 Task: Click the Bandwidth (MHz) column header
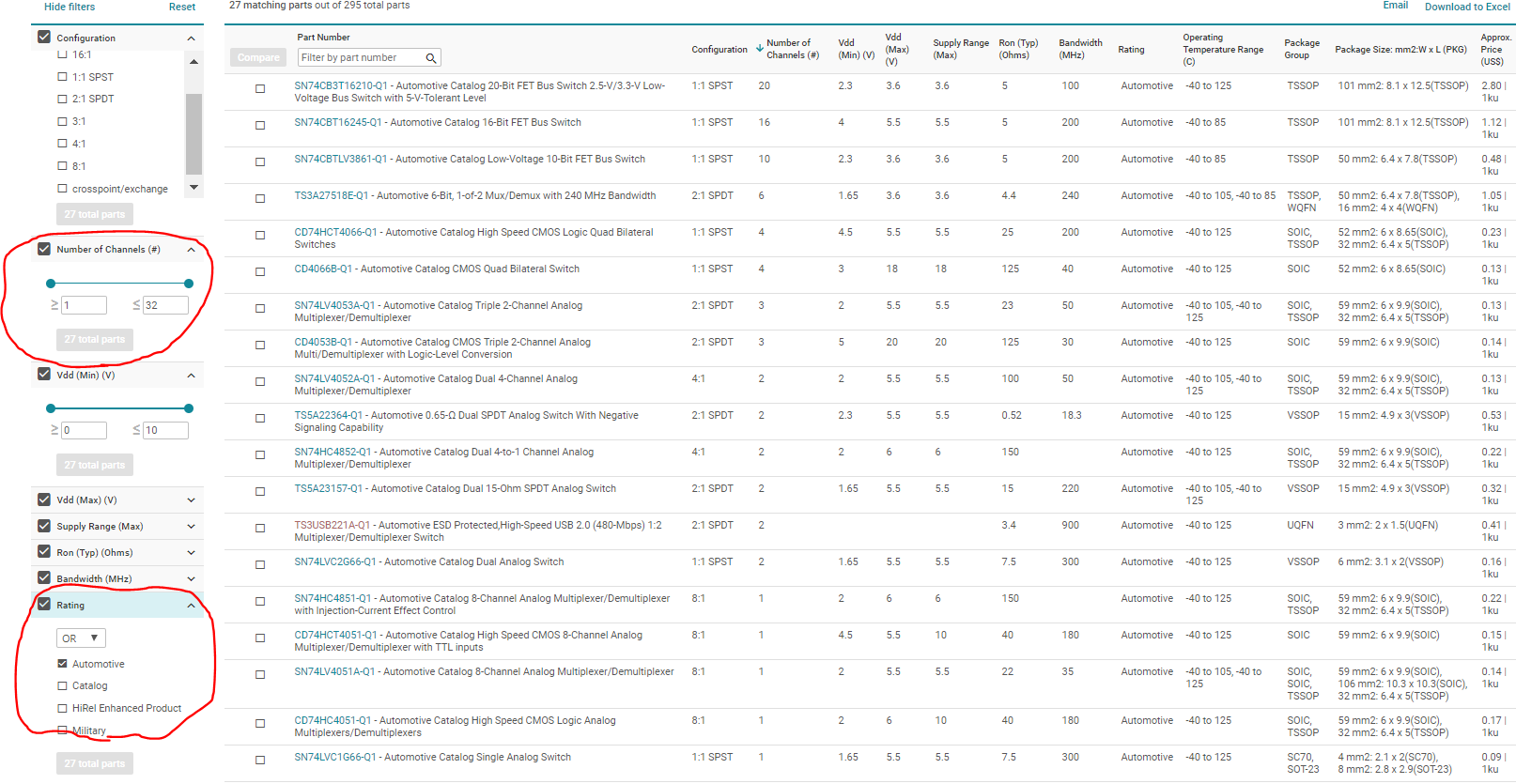(x=1080, y=49)
